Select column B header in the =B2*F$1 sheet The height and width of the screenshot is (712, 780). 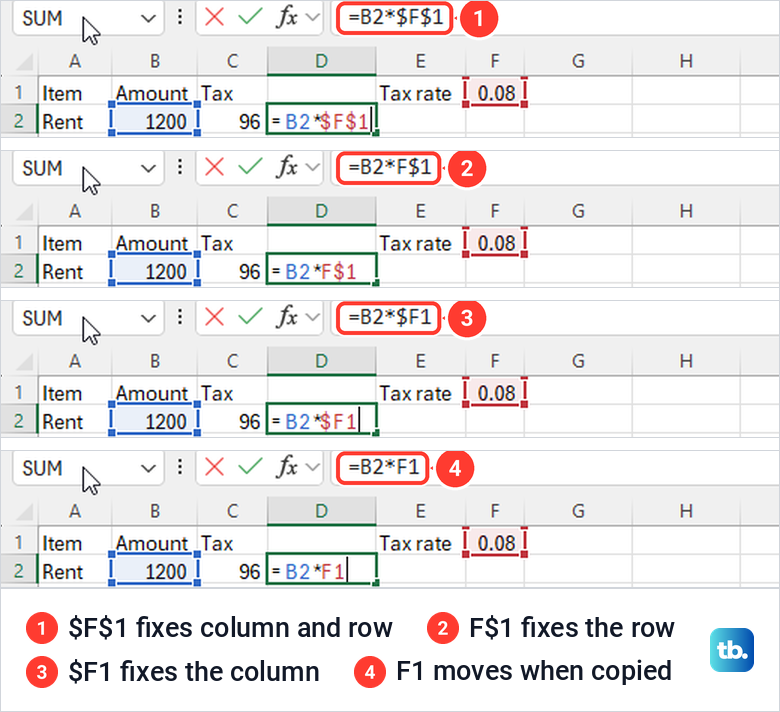tap(155, 211)
